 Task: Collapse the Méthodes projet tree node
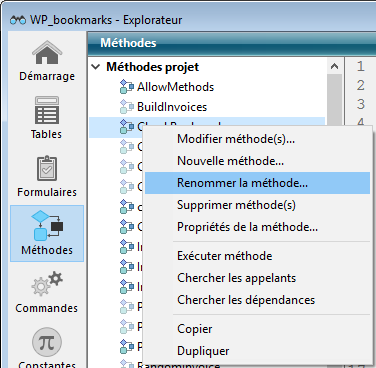pos(96,67)
